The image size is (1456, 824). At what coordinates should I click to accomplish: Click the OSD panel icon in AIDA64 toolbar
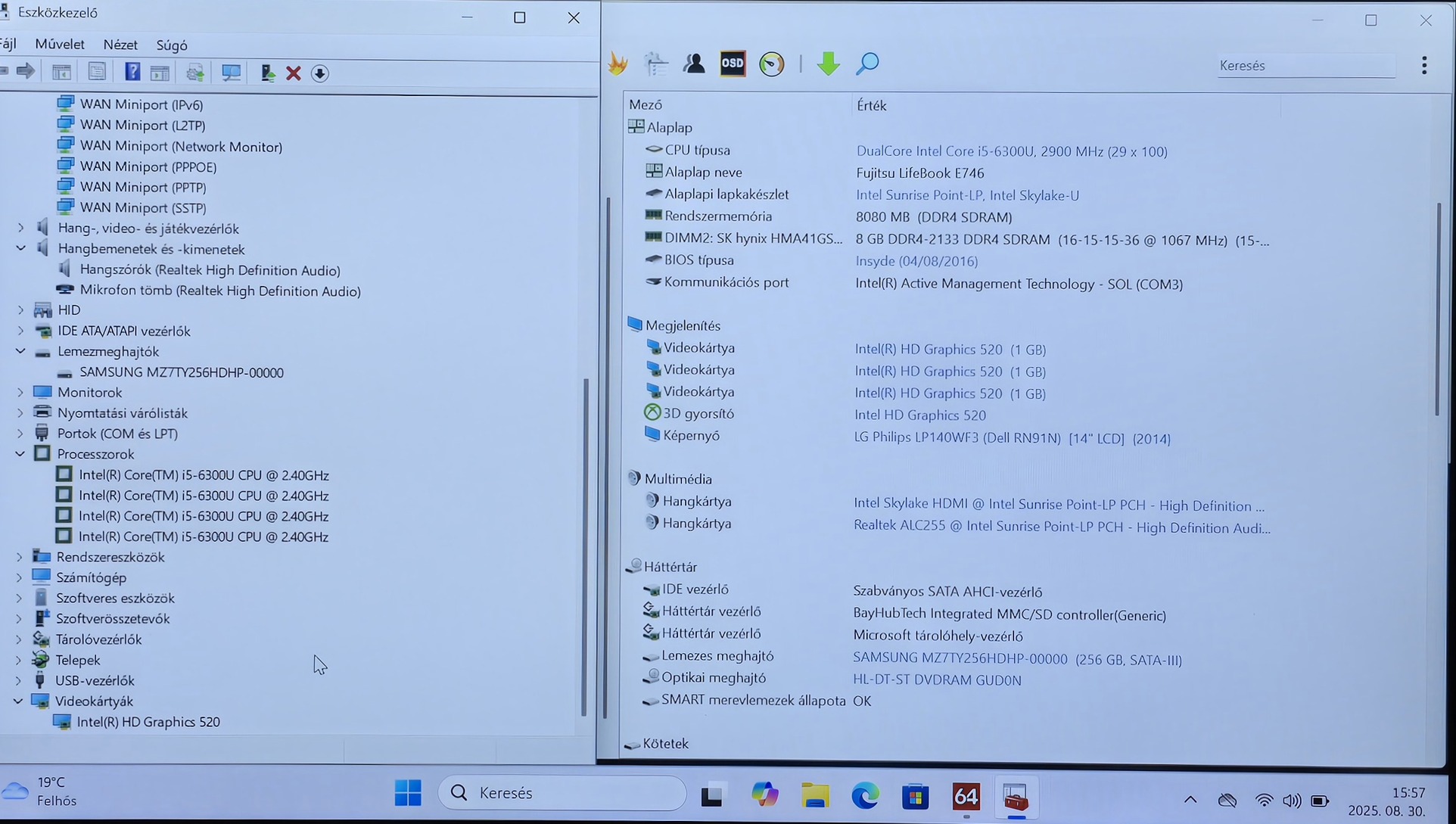pyautogui.click(x=732, y=64)
